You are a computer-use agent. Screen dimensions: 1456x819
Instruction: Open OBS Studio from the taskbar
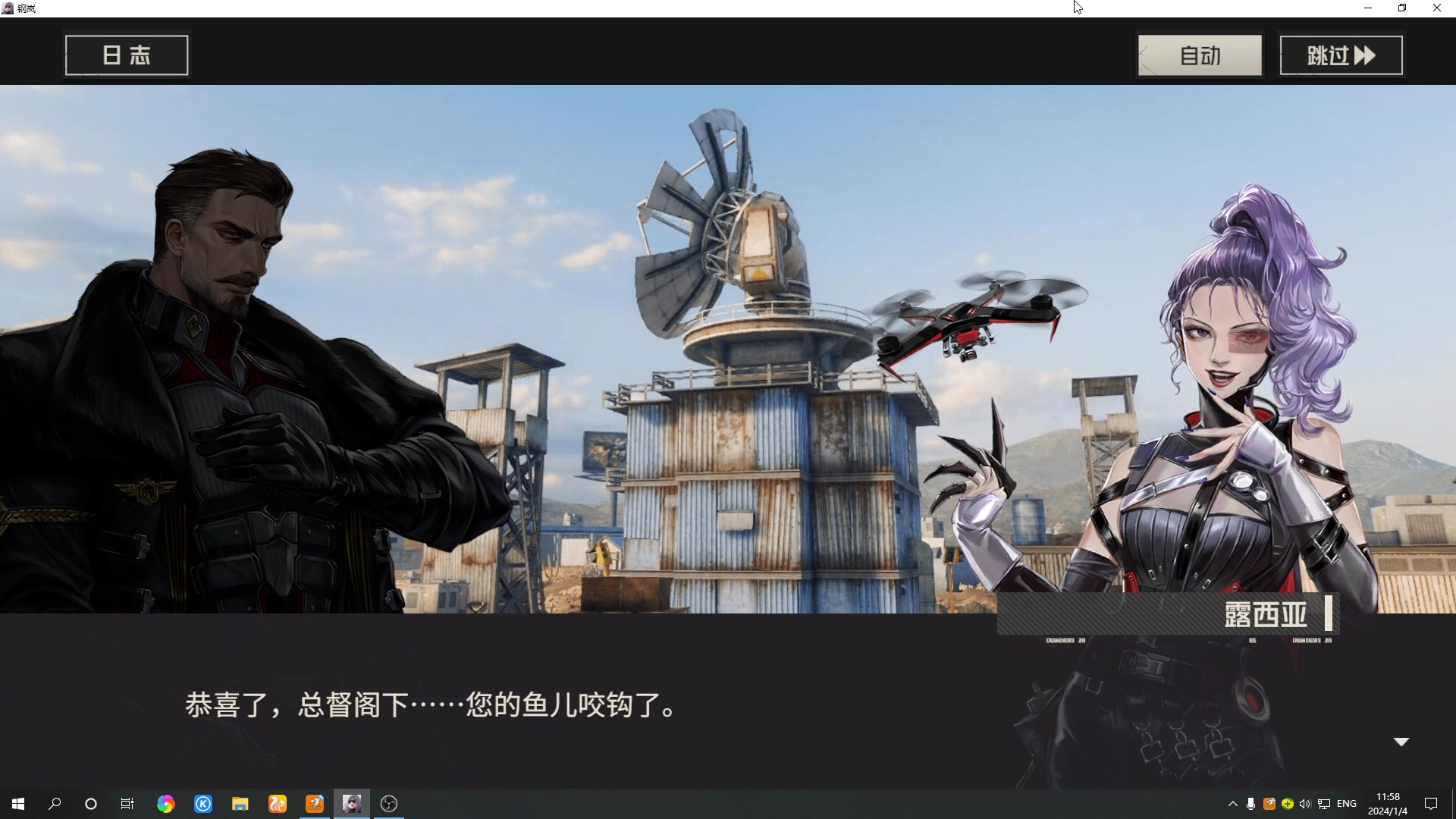389,803
